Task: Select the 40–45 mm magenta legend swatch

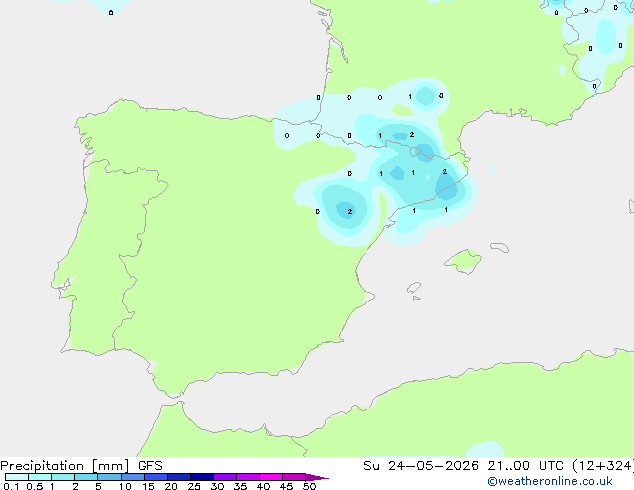Action: (x=271, y=477)
